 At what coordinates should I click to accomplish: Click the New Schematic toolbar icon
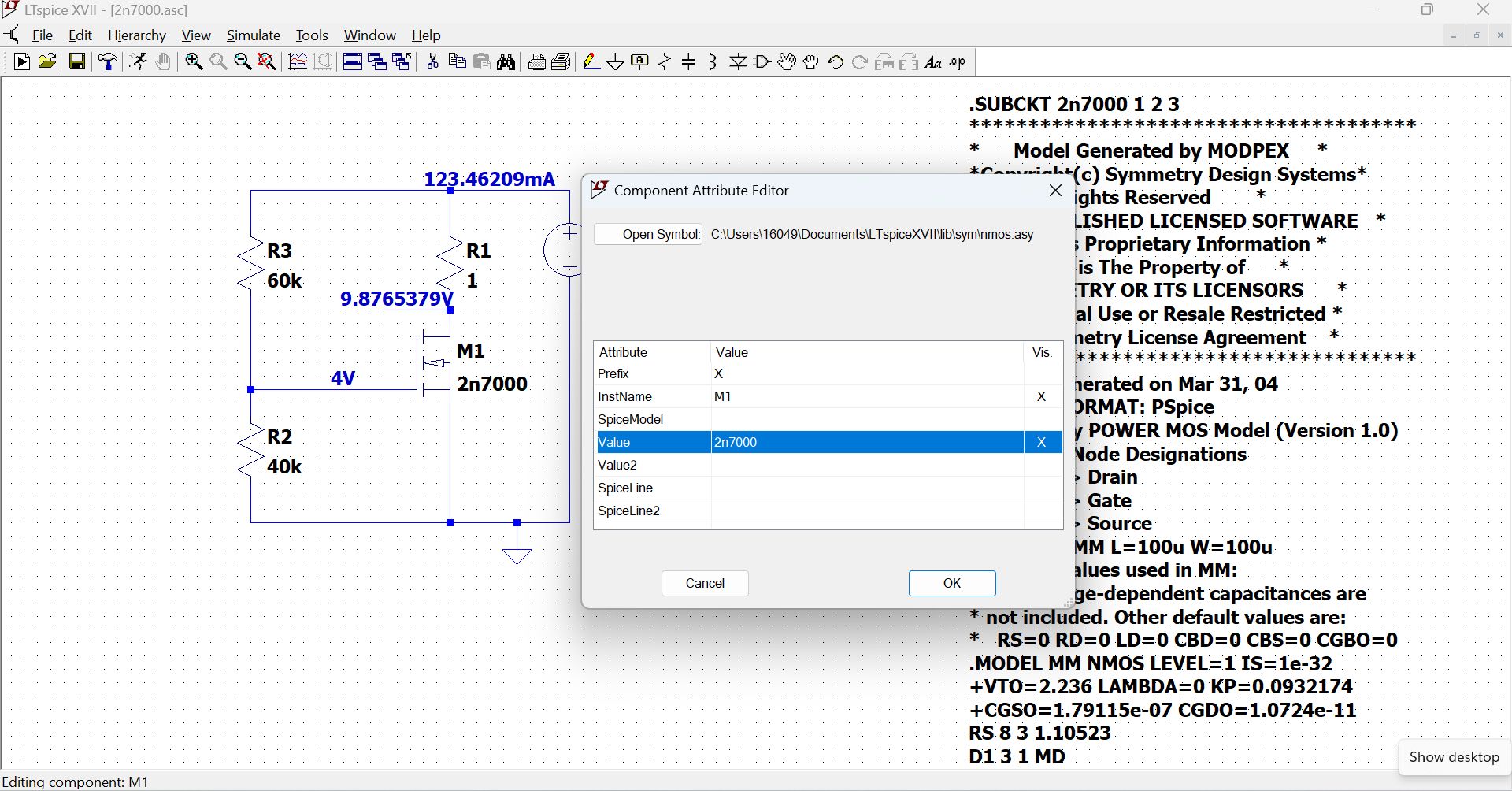coord(22,62)
